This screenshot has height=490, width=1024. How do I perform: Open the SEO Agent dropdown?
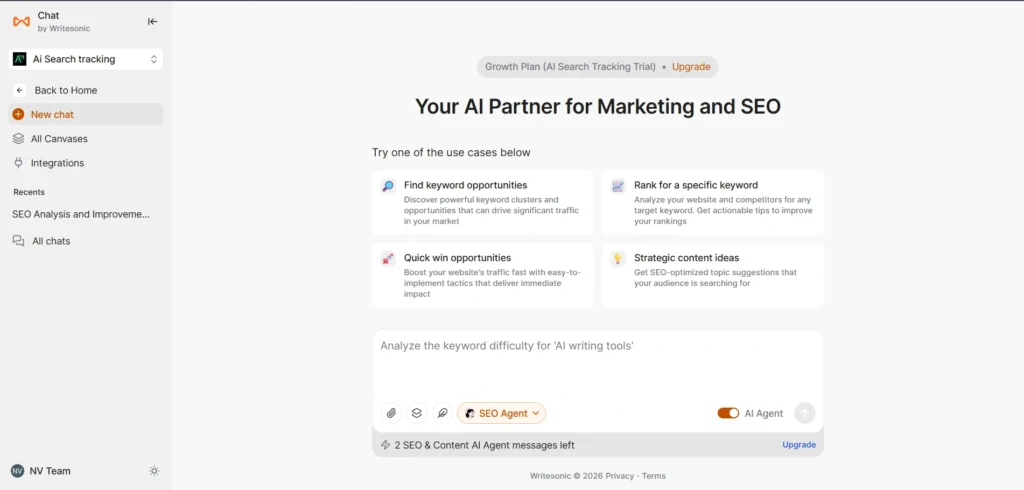tap(502, 413)
